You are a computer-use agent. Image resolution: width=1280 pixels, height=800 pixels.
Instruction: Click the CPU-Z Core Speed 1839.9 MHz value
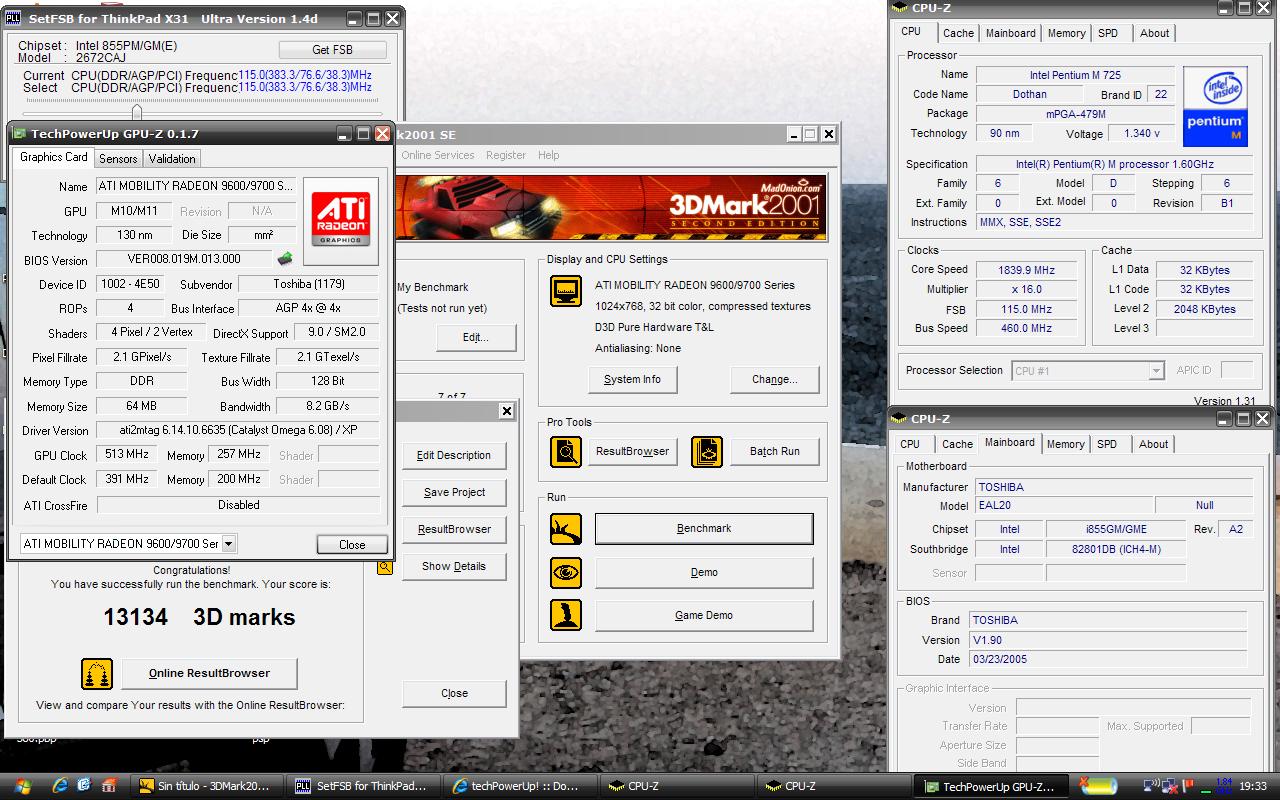1026,270
